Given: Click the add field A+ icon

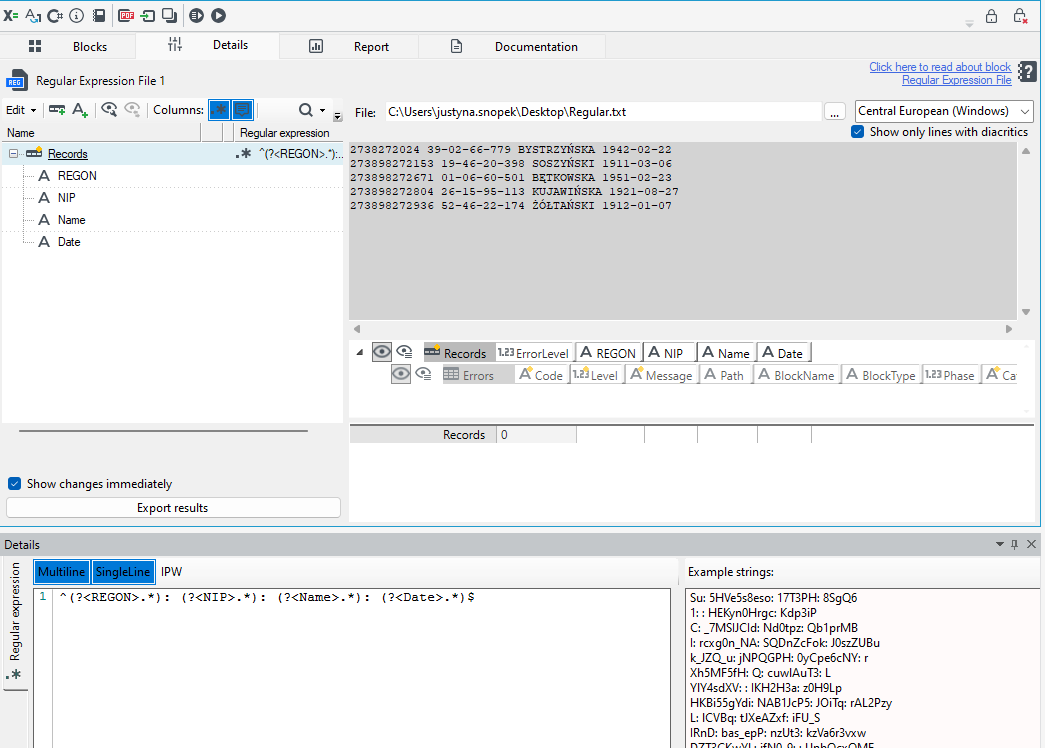Looking at the screenshot, I should [80, 110].
